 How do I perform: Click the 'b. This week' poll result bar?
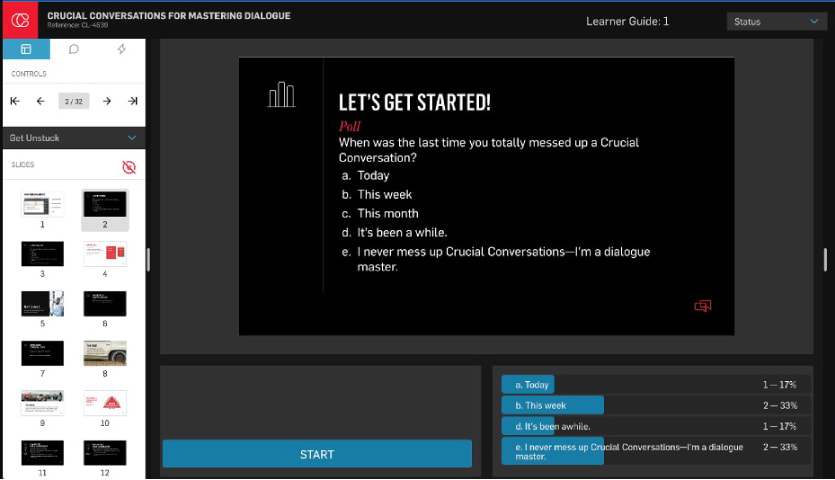pyautogui.click(x=553, y=405)
